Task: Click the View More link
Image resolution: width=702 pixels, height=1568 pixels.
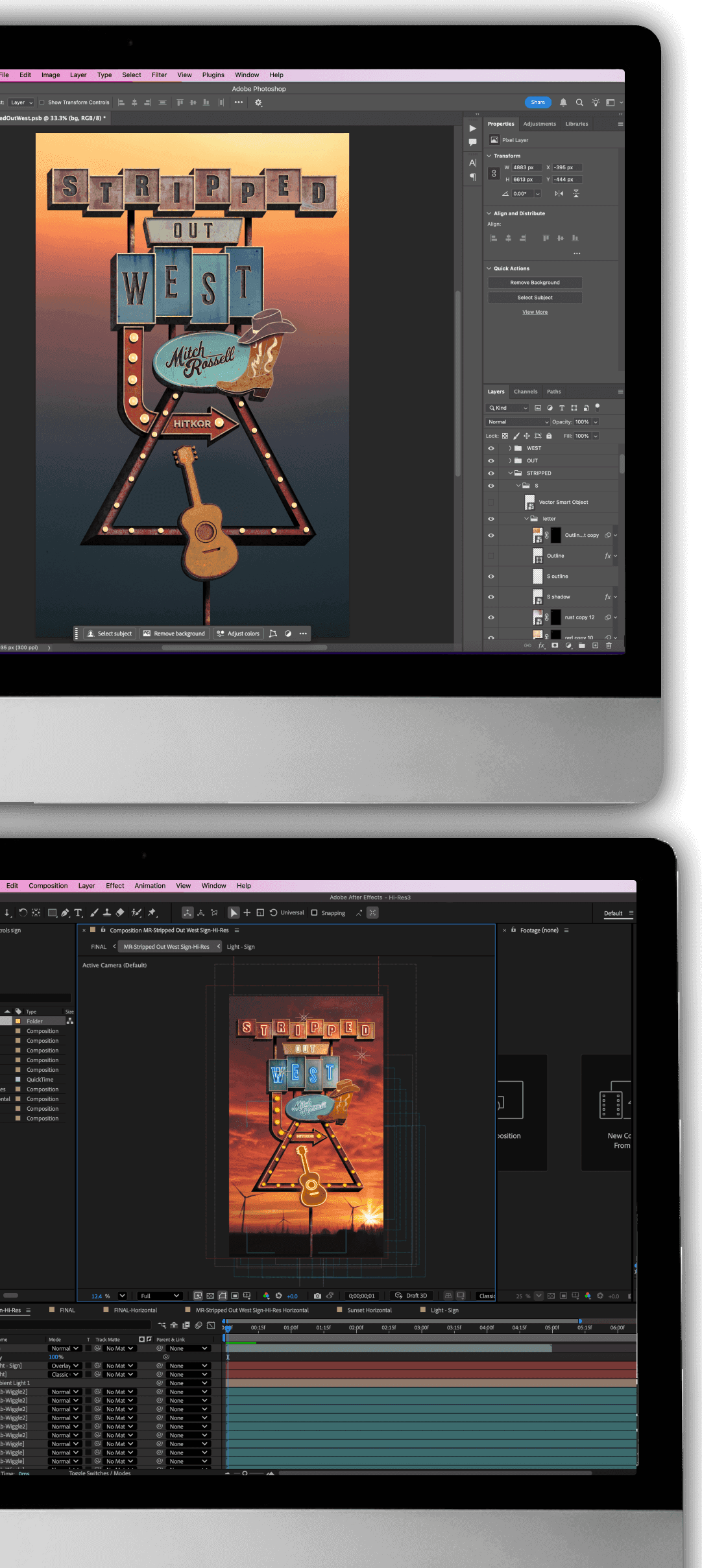Action: 535,313
